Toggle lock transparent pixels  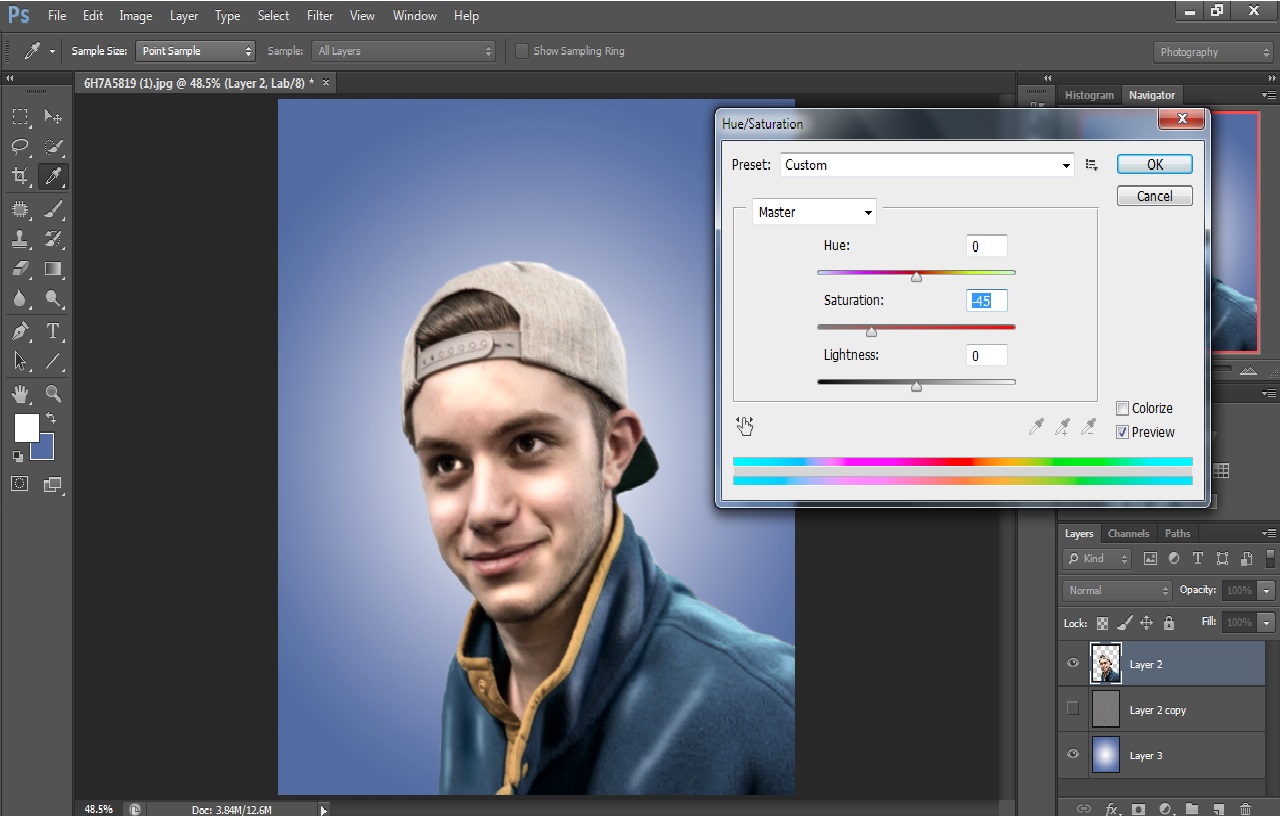pyautogui.click(x=1102, y=622)
